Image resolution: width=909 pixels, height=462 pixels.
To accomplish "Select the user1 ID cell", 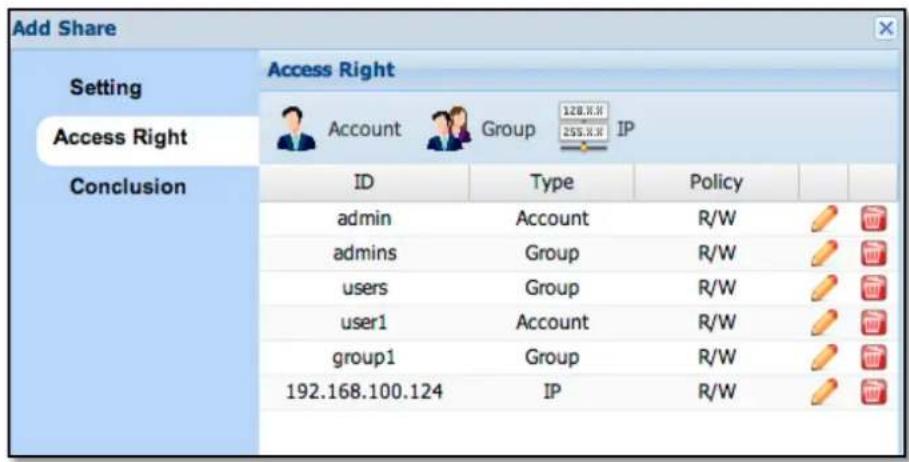I will (x=364, y=322).
